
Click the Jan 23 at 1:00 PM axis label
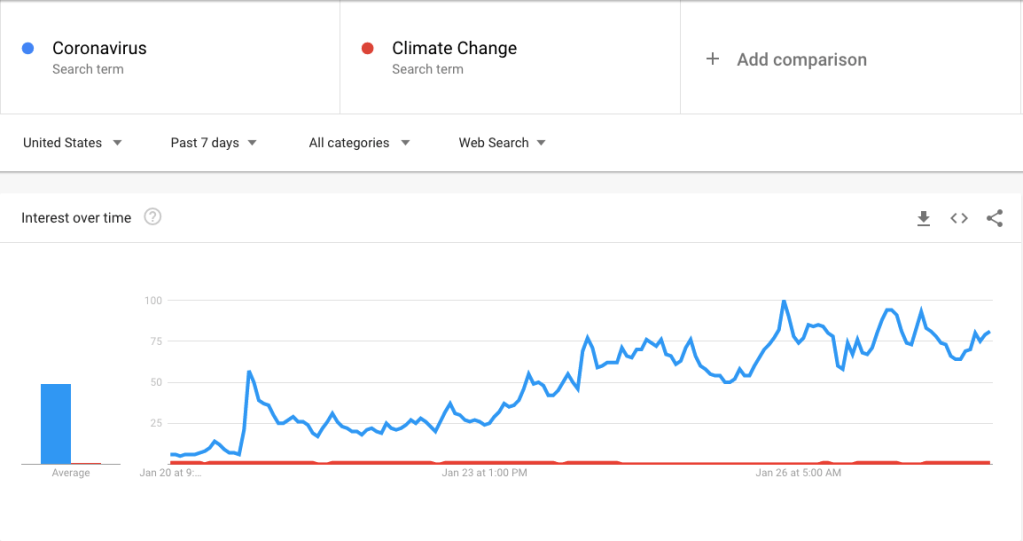(x=484, y=473)
